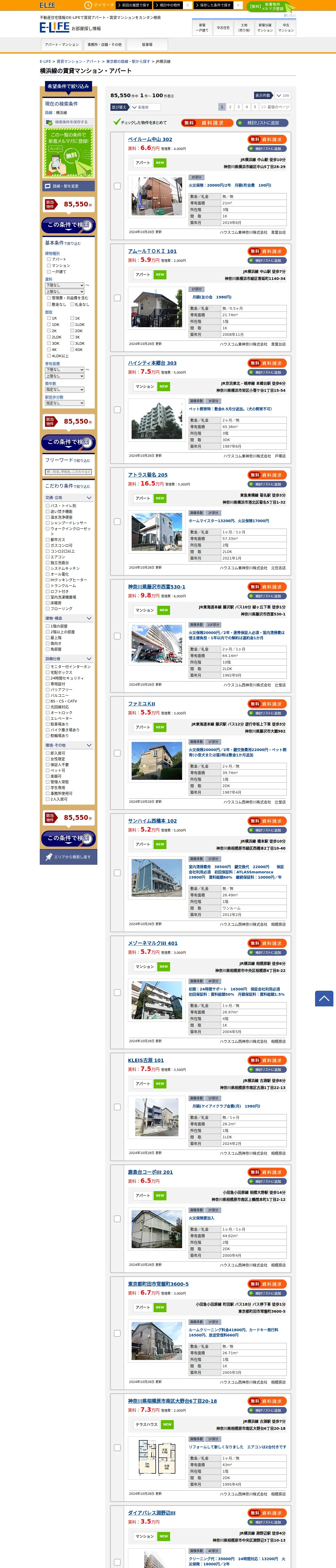Viewport: 336px width, 1568px height.
Task: Open 新築一戸建て in header navigation
Action: [203, 27]
